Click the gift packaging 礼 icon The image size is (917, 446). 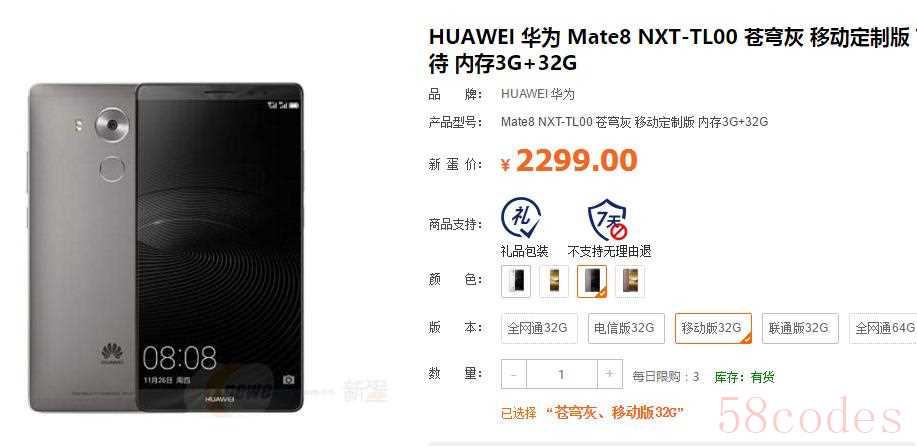(520, 219)
